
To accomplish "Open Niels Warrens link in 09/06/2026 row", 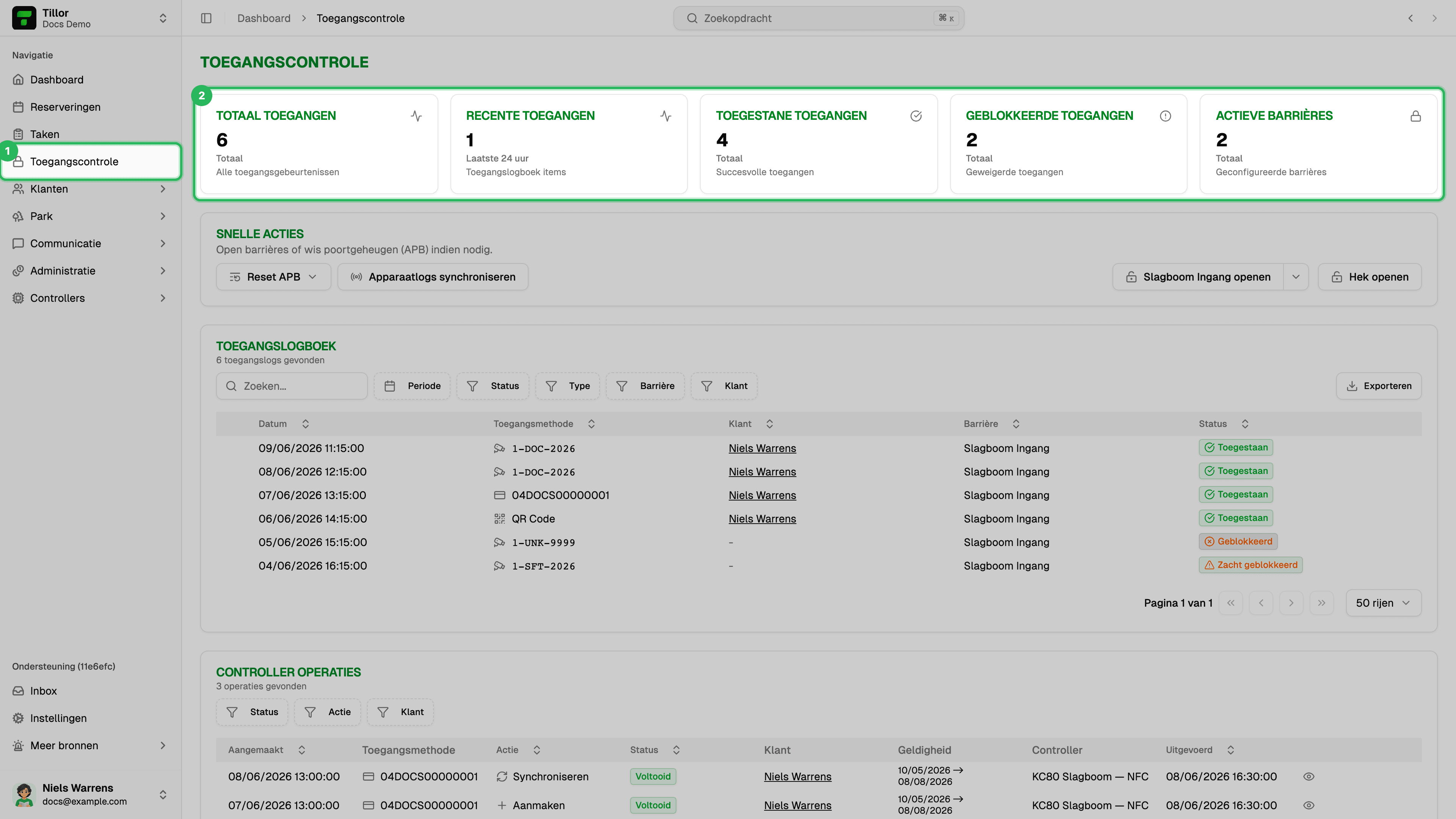I will [762, 448].
